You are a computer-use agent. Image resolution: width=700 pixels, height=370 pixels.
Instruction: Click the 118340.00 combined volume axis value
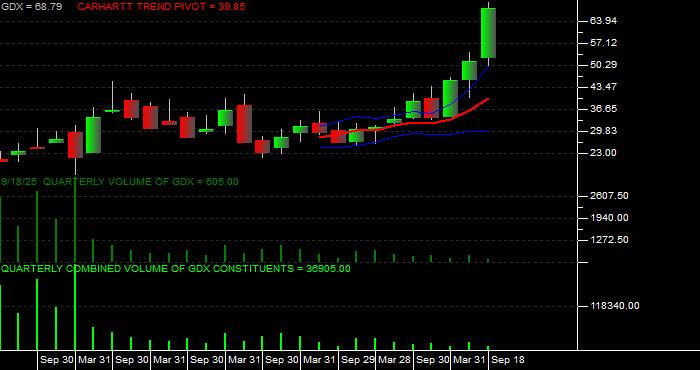[x=615, y=306]
